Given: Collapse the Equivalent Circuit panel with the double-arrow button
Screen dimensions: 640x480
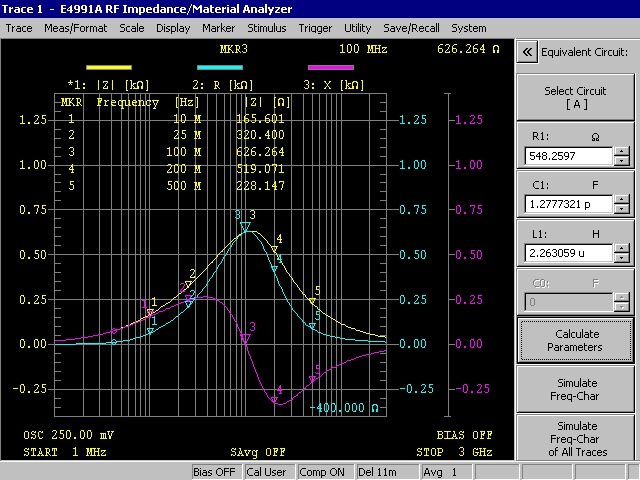Looking at the screenshot, I should point(527,52).
